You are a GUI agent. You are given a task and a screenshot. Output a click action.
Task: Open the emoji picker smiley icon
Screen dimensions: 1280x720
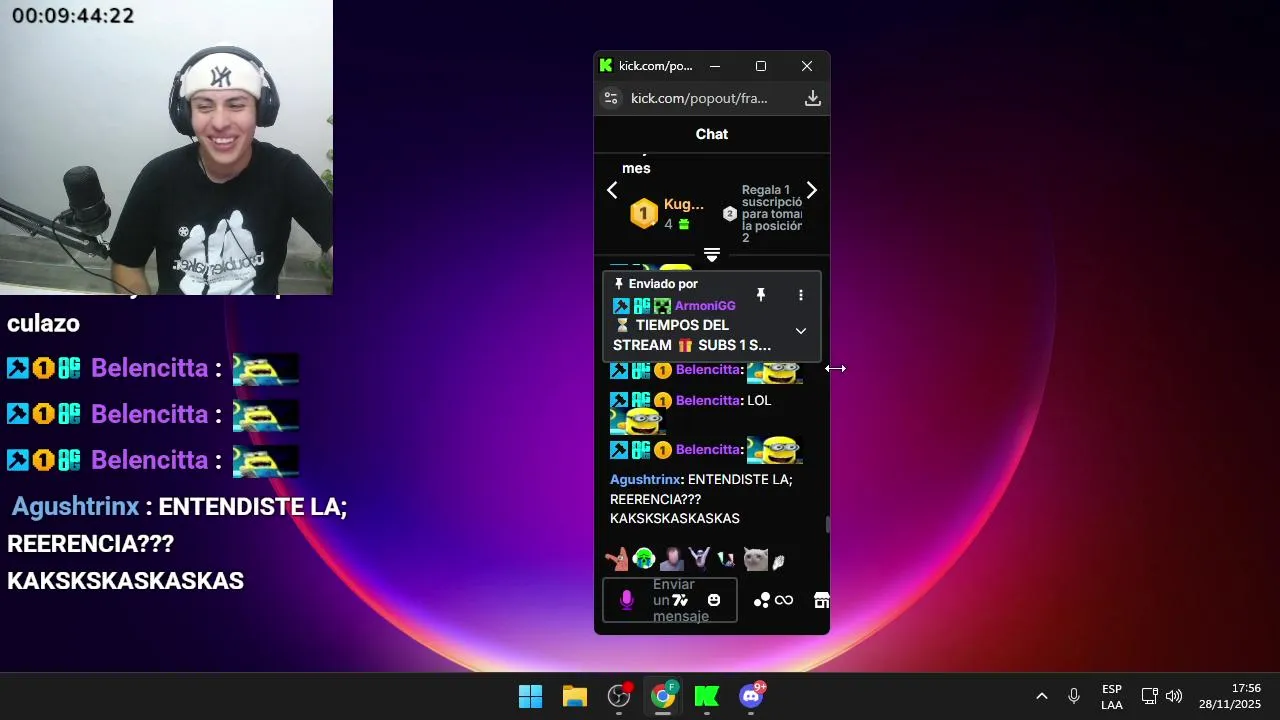point(714,600)
